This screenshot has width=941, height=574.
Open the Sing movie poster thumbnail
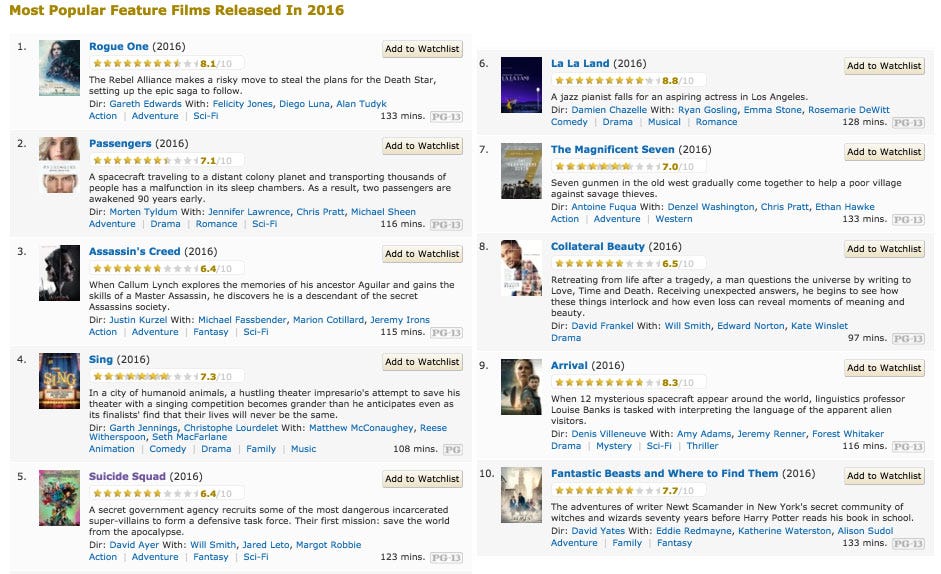pos(59,381)
